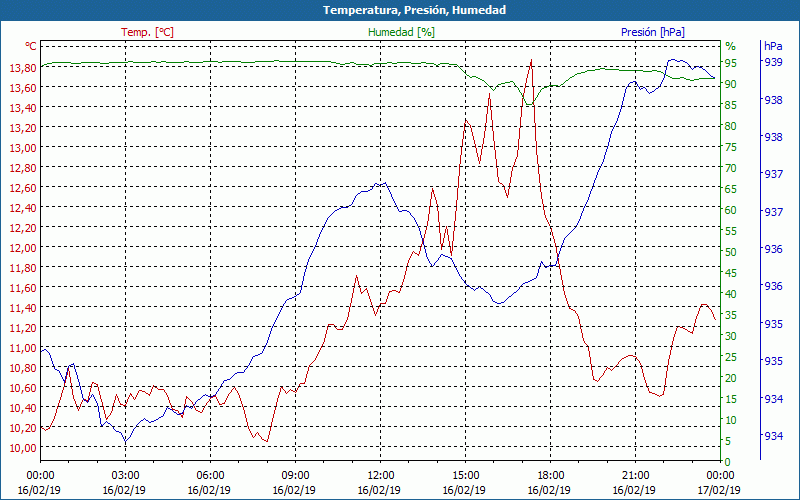Click temperature axis value "12,80"
This screenshot has width=800, height=500.
(22, 168)
